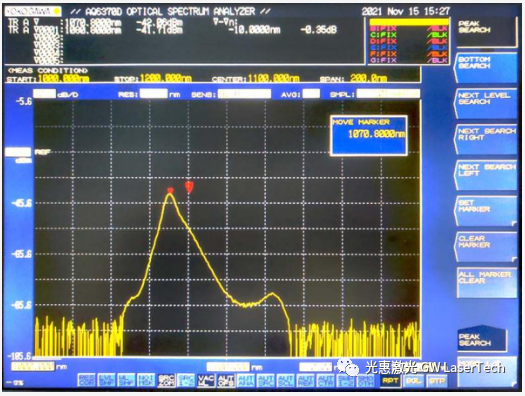Viewport: 525px width, 396px height.
Task: Click the AUT OFS status icon
Action: pos(226,381)
